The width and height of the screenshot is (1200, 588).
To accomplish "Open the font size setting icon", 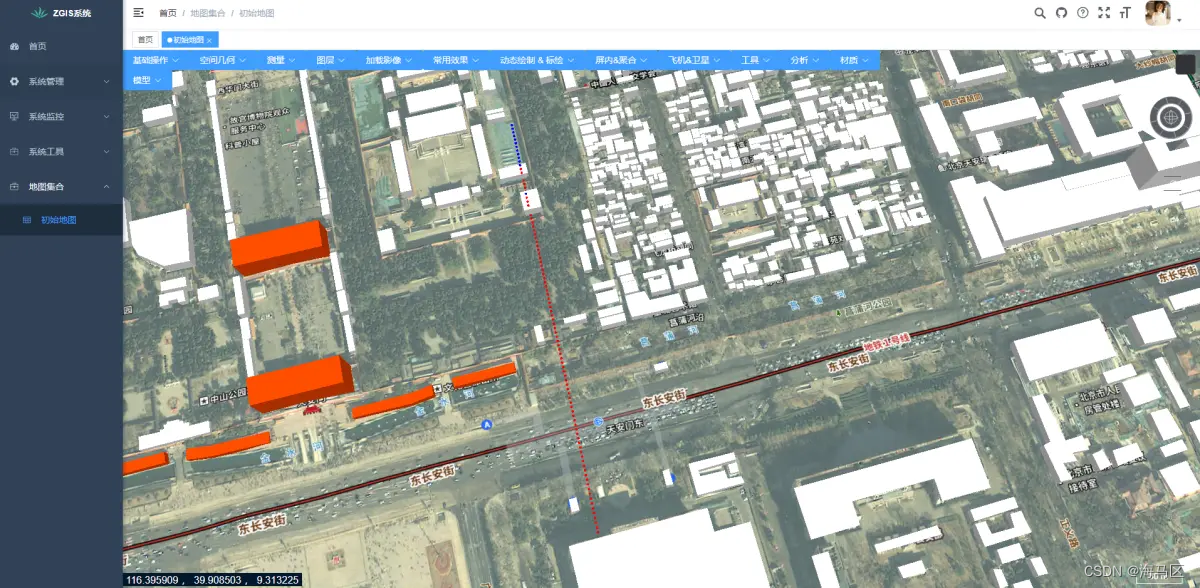I will coord(1125,13).
